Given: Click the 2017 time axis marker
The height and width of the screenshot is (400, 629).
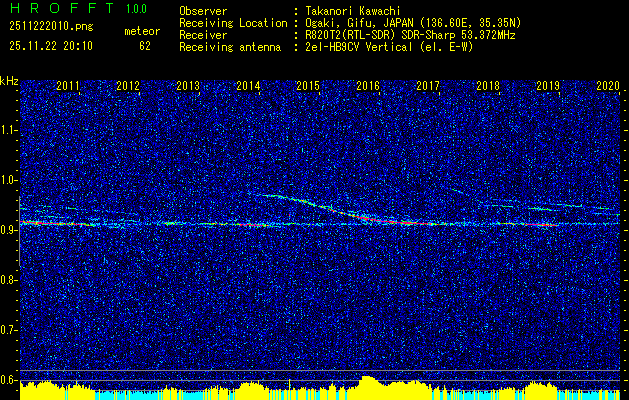Looking at the screenshot, I should pyautogui.click(x=428, y=85).
